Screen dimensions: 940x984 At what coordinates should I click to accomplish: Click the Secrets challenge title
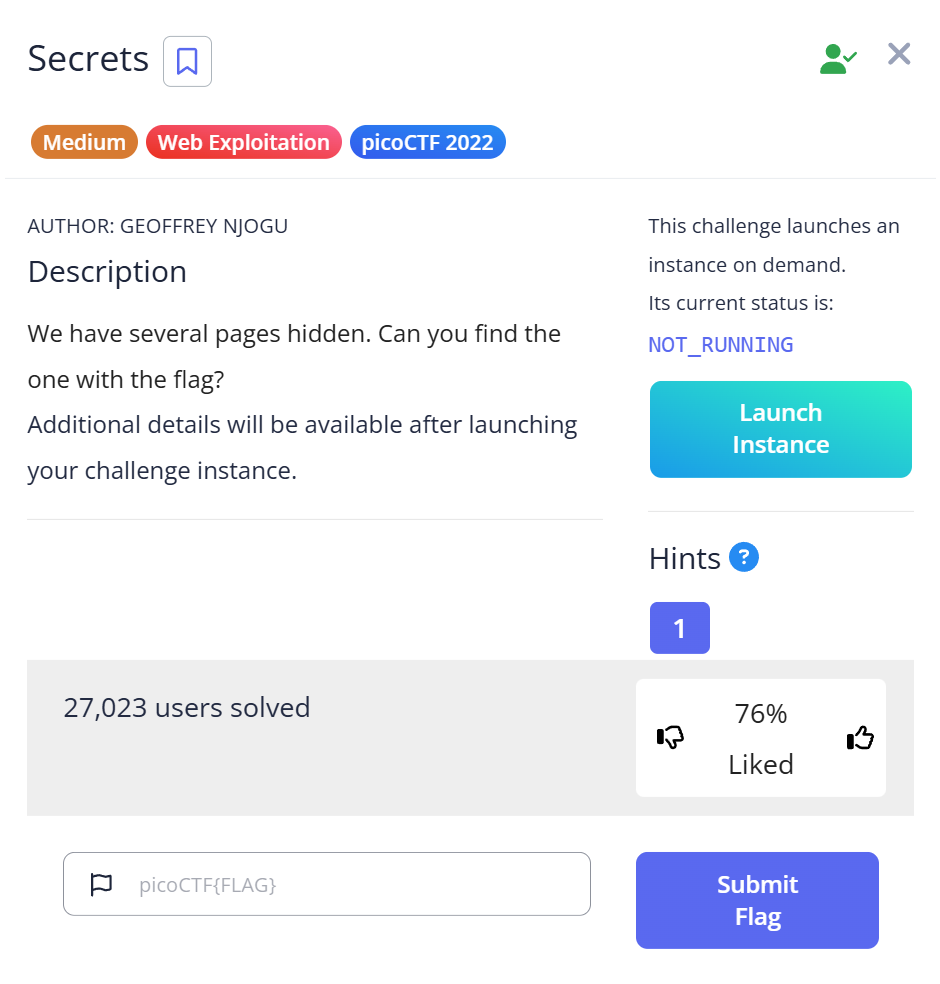88,59
